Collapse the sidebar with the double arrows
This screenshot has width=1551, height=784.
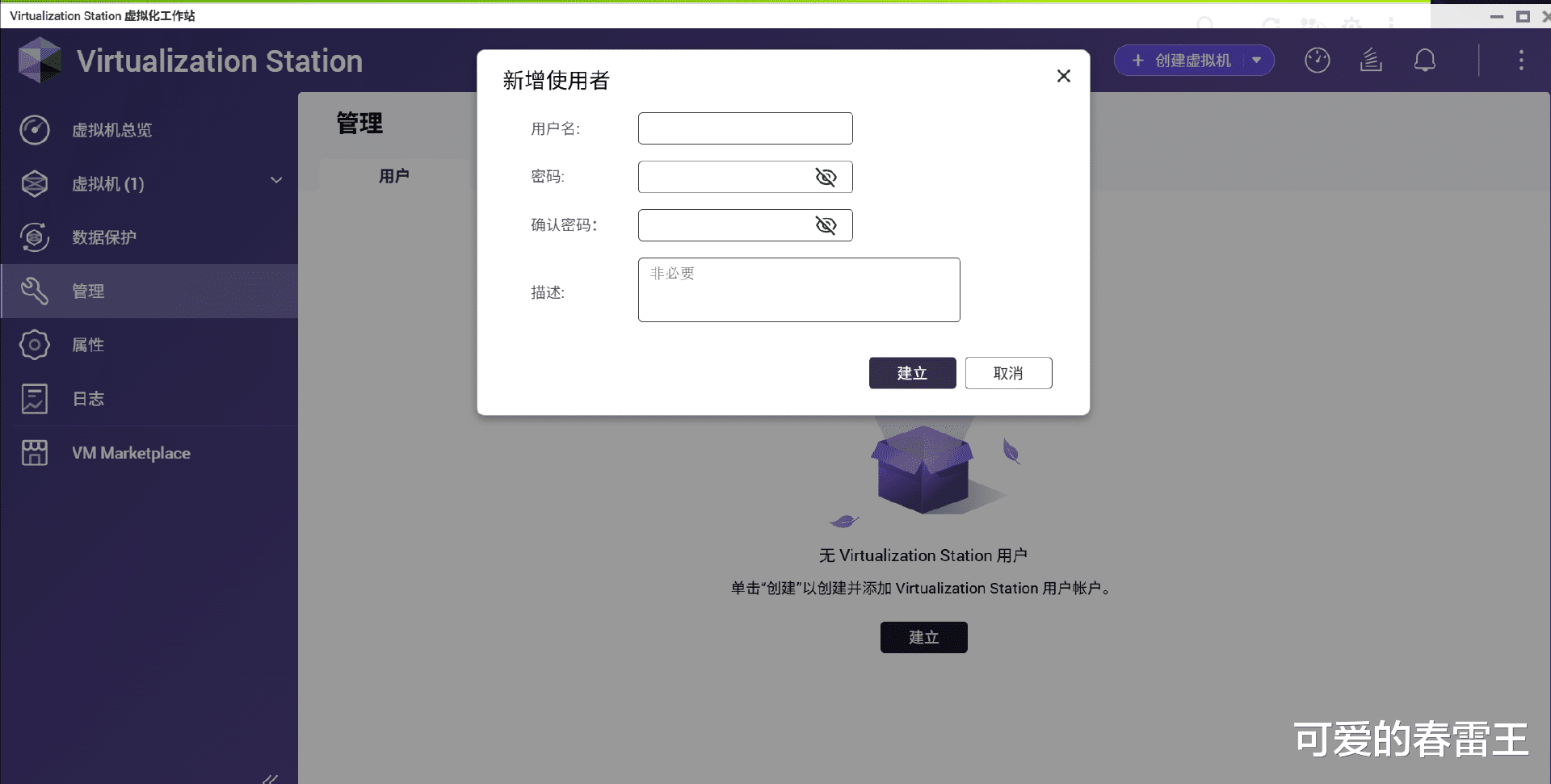click(x=269, y=778)
